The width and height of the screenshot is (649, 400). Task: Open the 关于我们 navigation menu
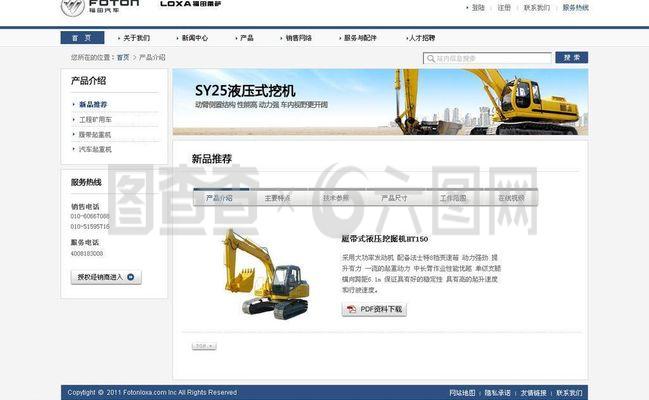pyautogui.click(x=136, y=38)
